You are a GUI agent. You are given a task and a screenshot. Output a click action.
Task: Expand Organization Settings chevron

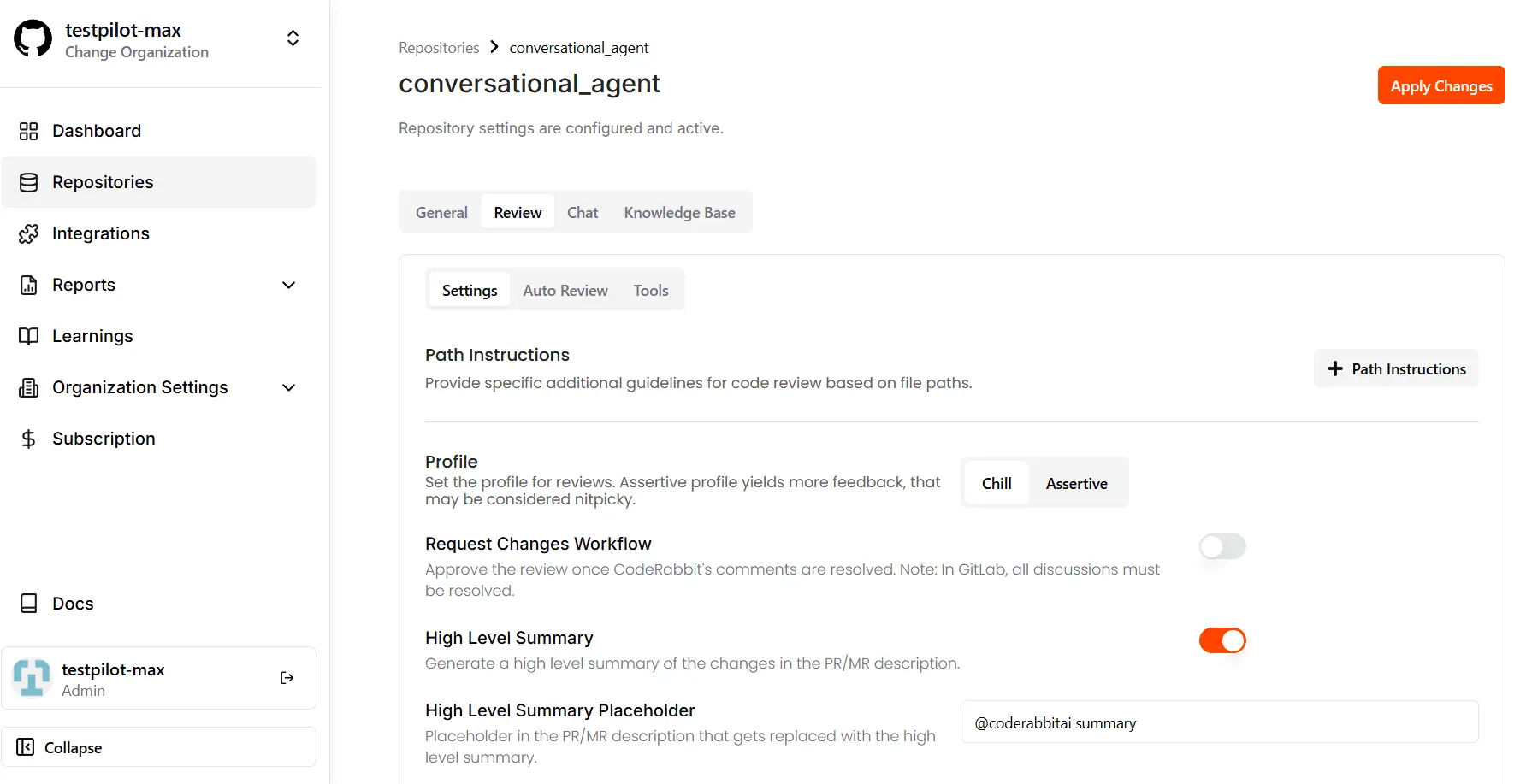[x=289, y=387]
